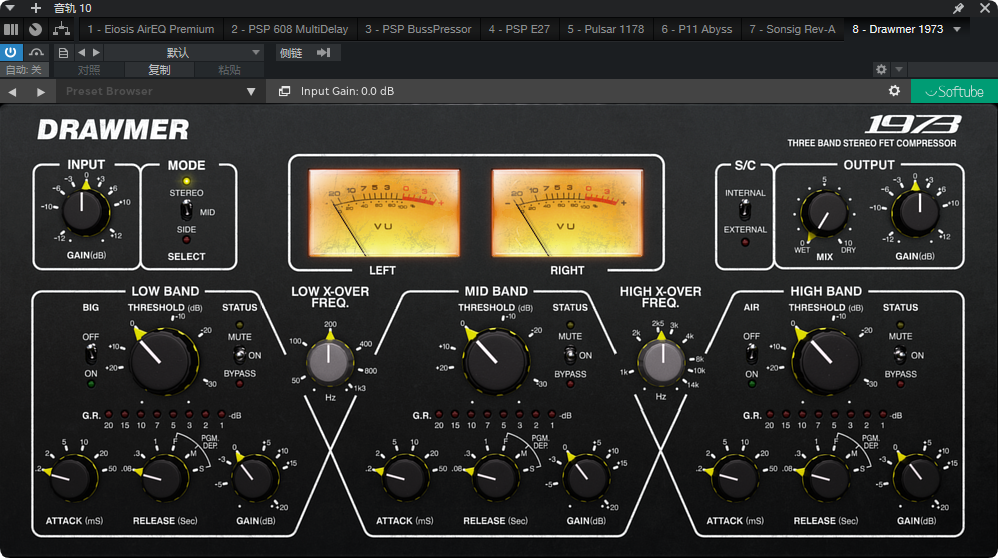
Task: Open the channel editor bars icon
Action: point(11,29)
